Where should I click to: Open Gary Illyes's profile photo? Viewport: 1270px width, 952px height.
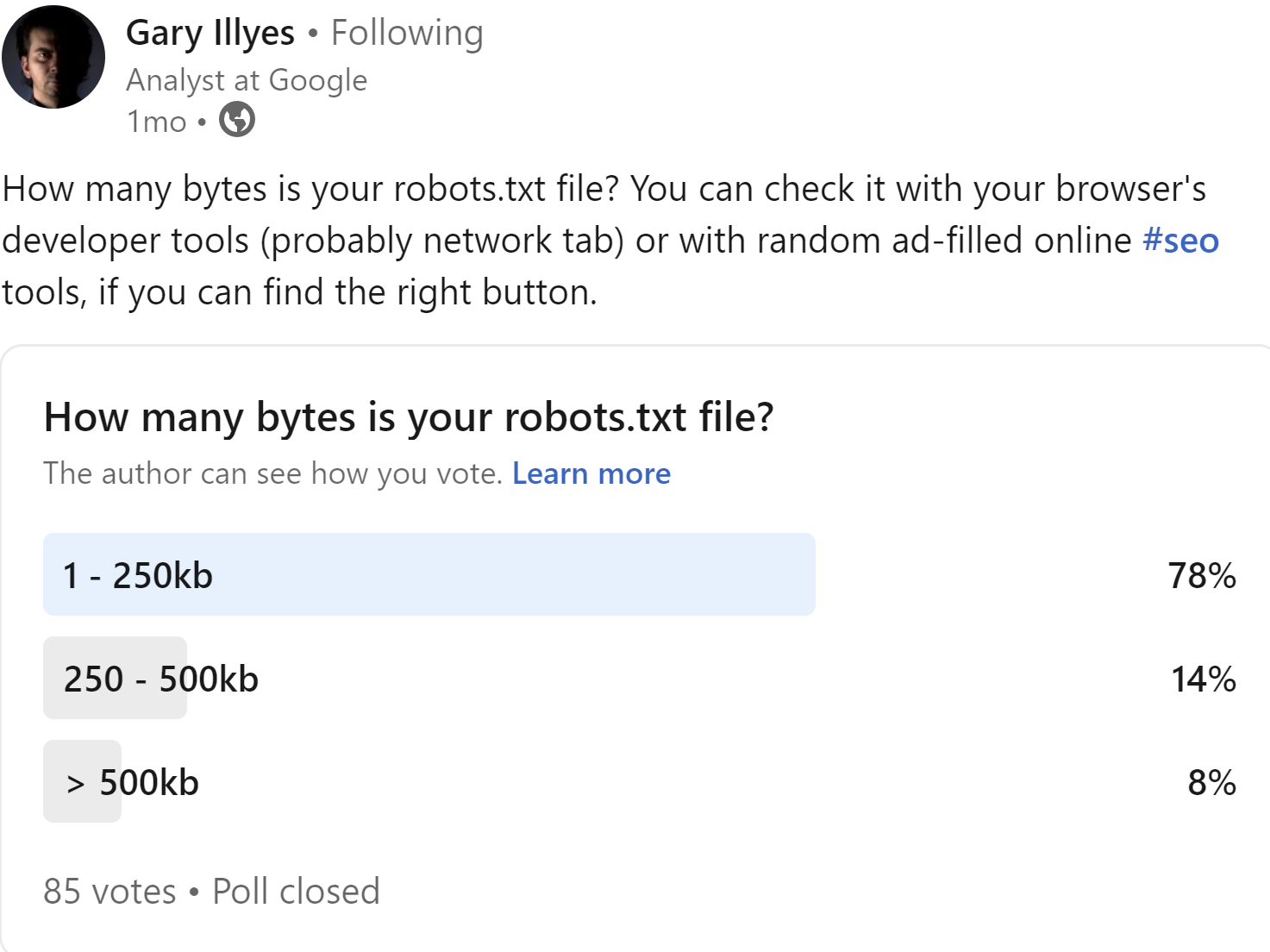(53, 56)
